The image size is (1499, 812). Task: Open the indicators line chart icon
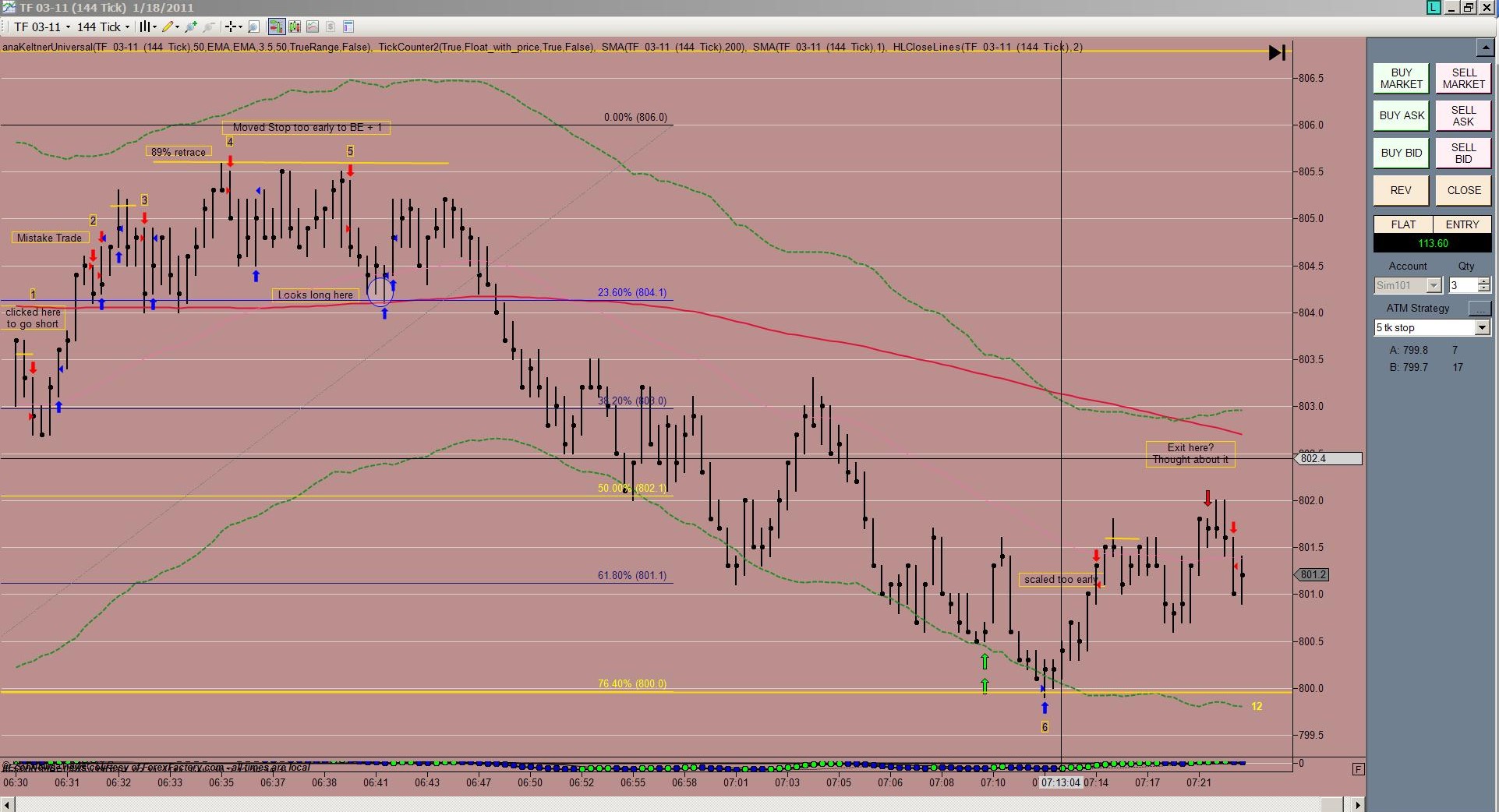point(313,26)
